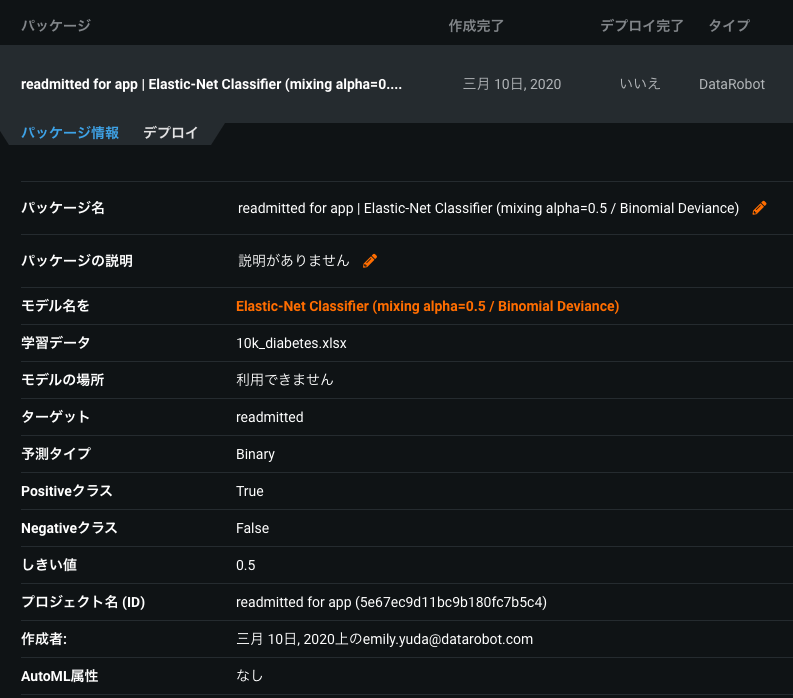Click the しきい値 value 0.5

246,565
